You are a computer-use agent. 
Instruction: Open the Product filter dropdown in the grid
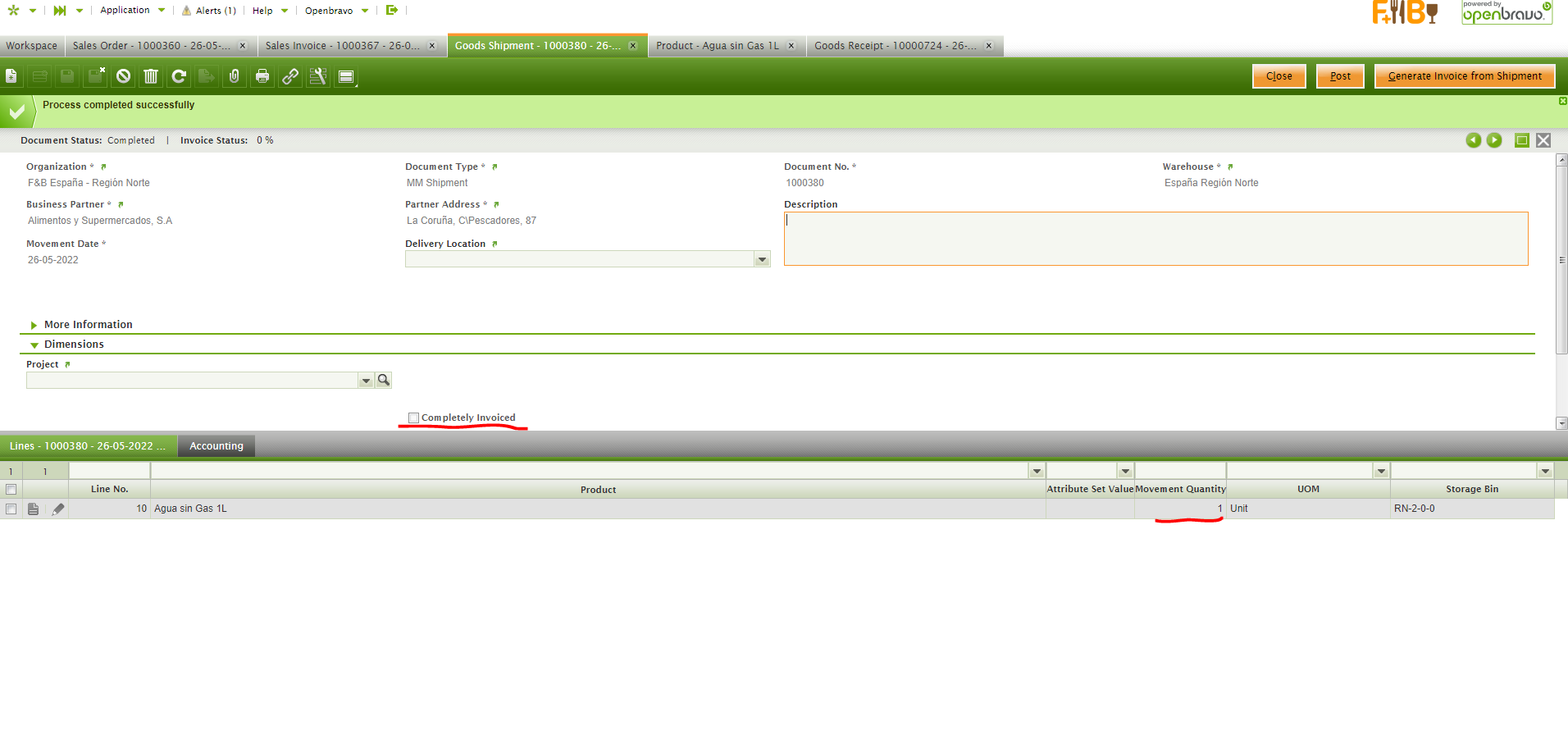coord(1037,471)
